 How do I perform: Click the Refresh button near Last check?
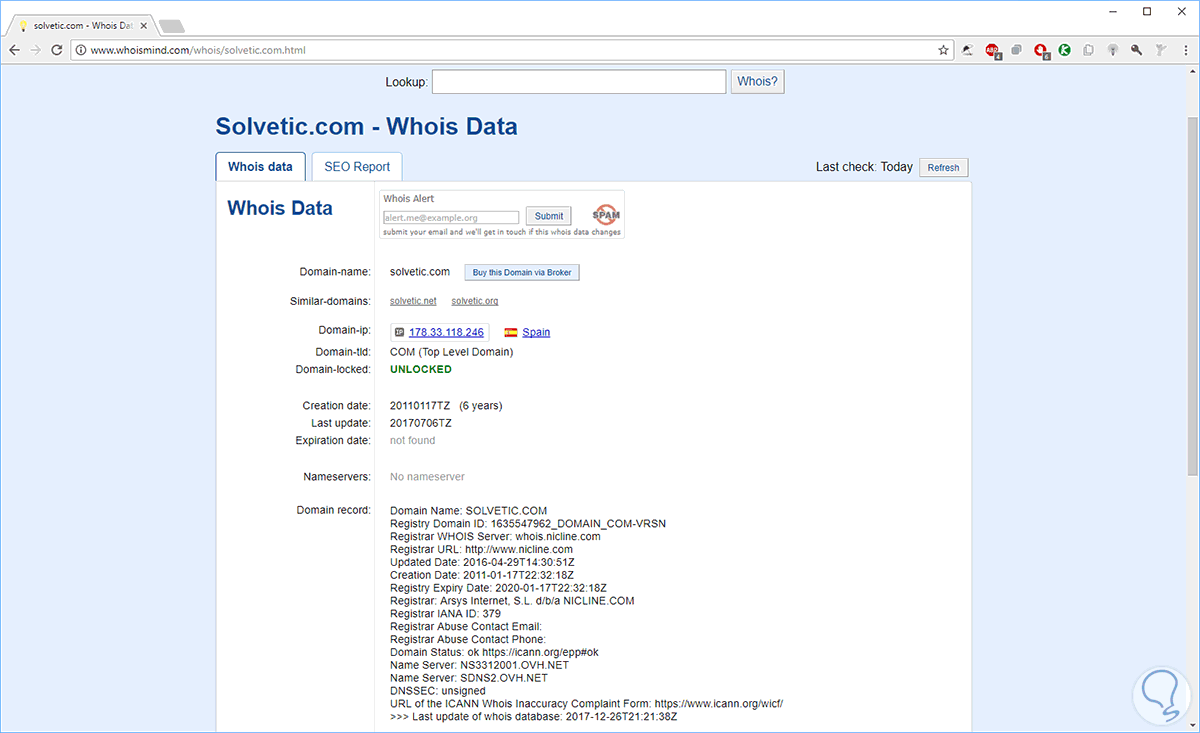click(943, 168)
